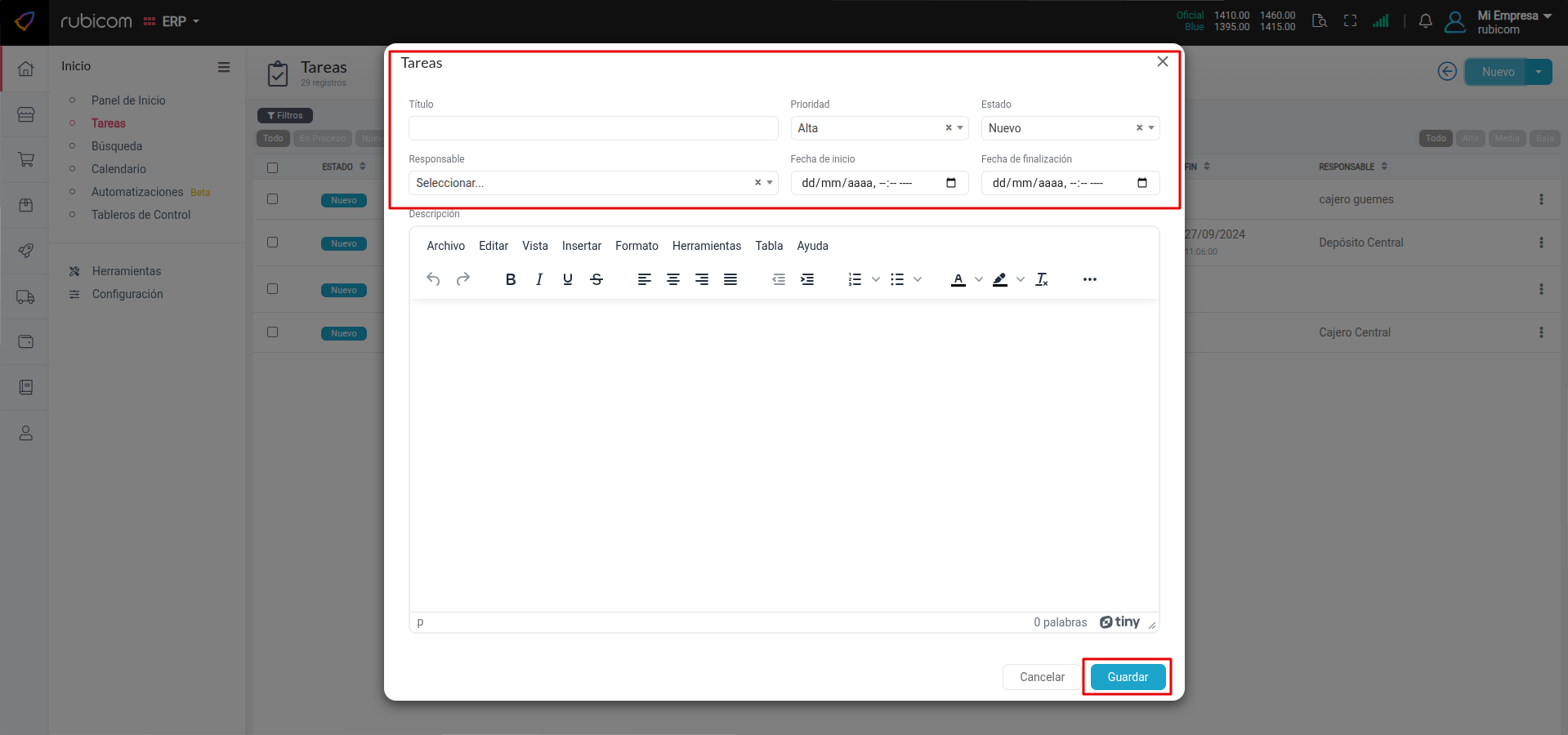Click the fullscreen brackets icon in top bar

coord(1350,20)
